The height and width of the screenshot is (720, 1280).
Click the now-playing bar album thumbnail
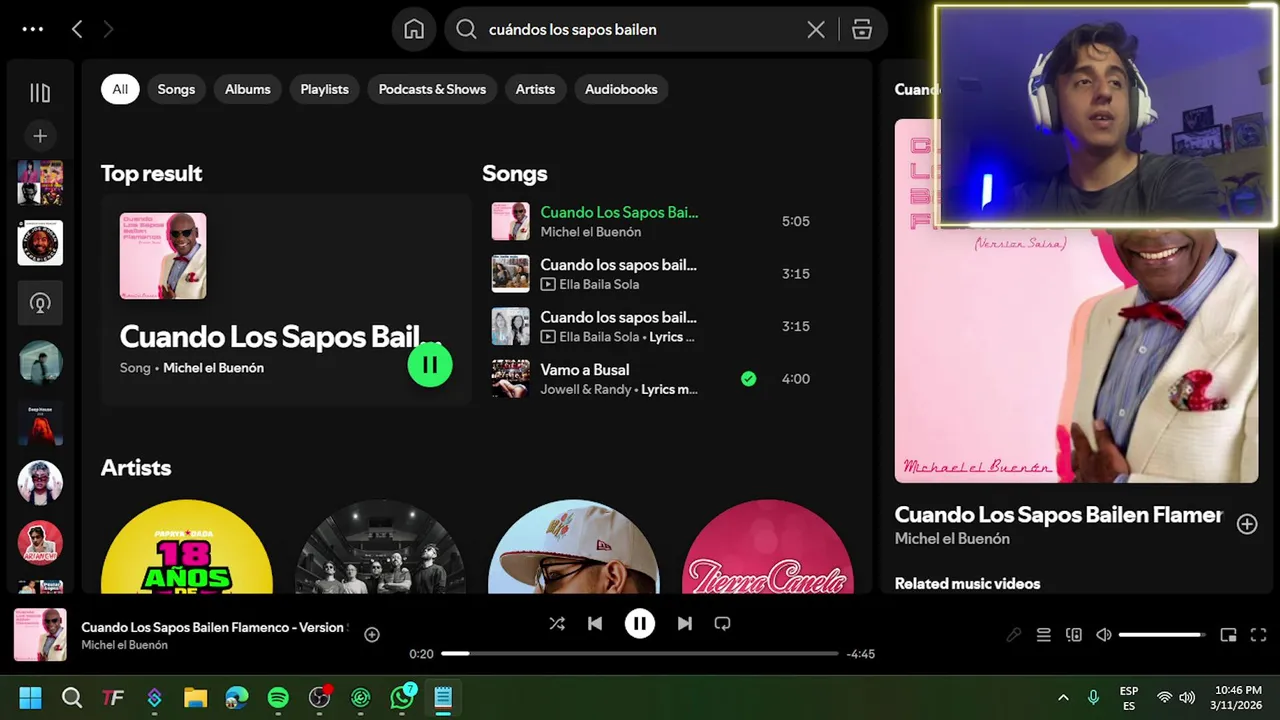(40, 635)
